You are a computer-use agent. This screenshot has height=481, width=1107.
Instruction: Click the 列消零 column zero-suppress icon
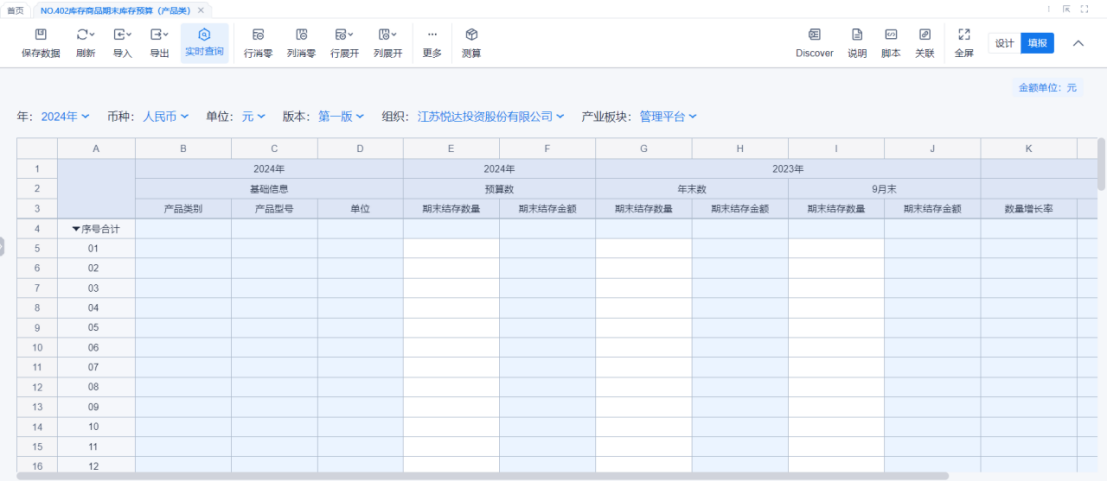point(301,36)
